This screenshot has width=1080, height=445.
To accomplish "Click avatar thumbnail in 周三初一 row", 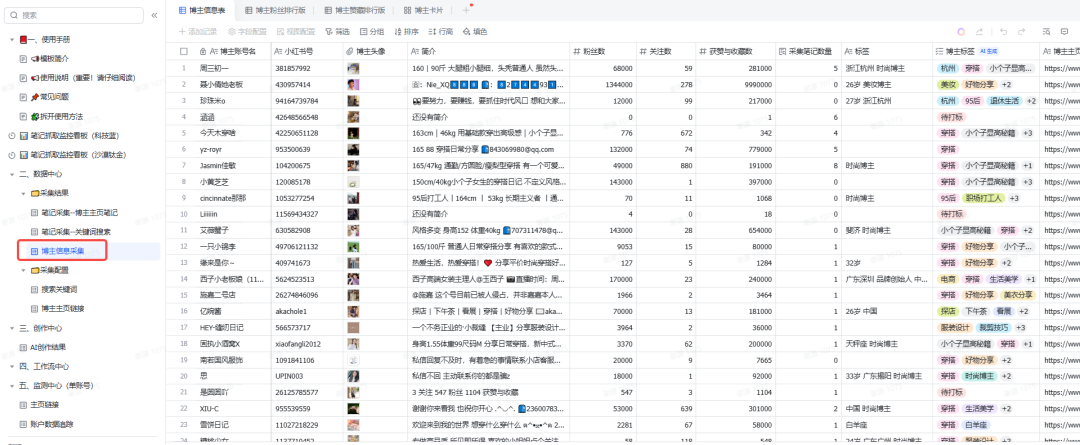I will pos(353,68).
